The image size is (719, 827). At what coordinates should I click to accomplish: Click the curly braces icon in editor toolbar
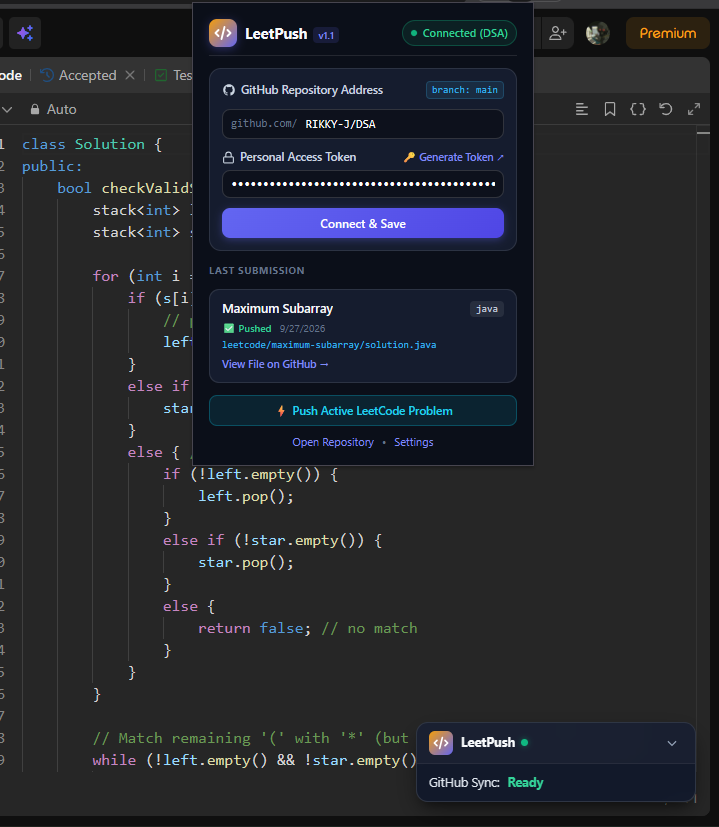638,109
